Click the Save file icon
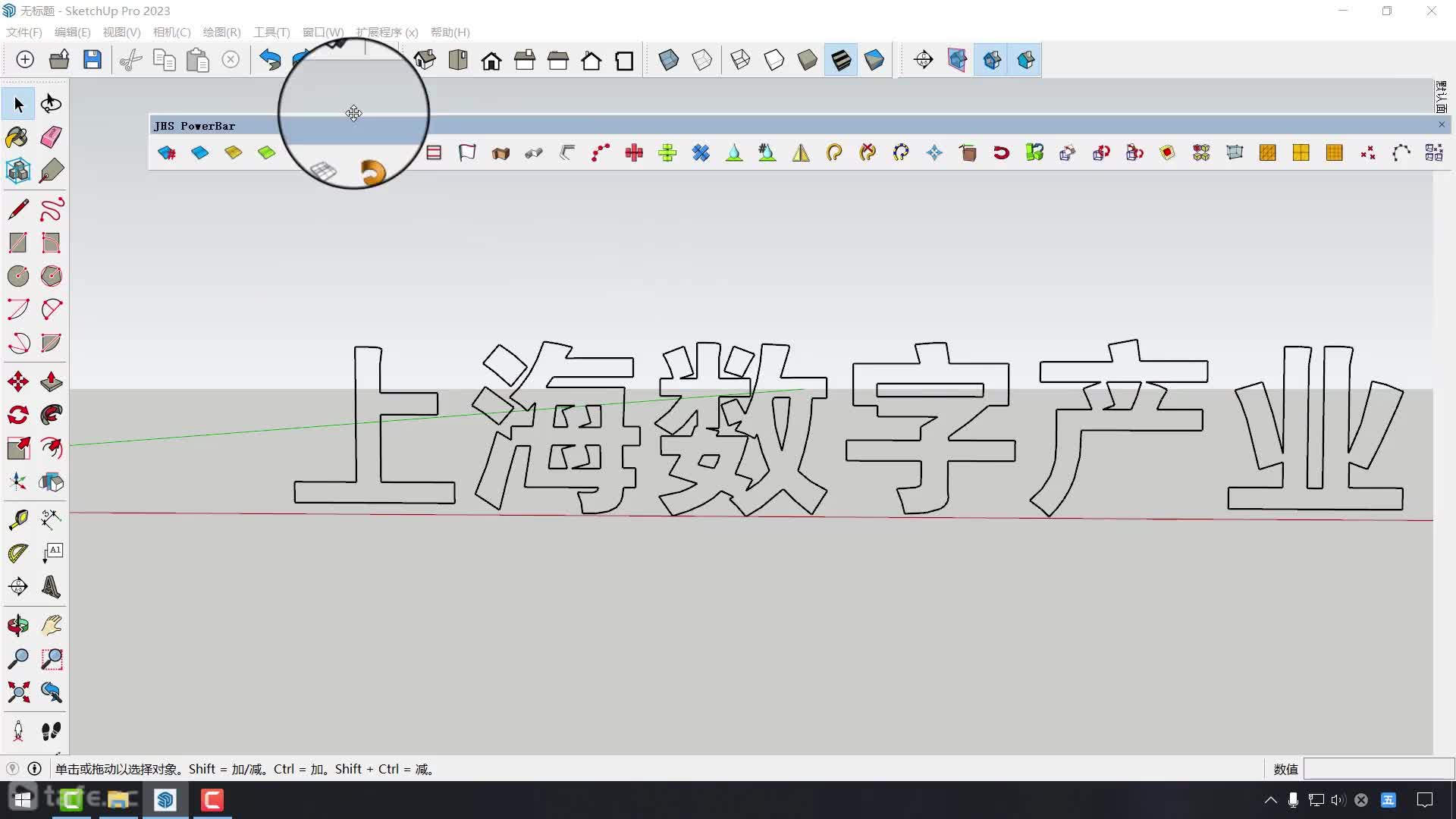Viewport: 1456px width, 819px height. tap(92, 60)
